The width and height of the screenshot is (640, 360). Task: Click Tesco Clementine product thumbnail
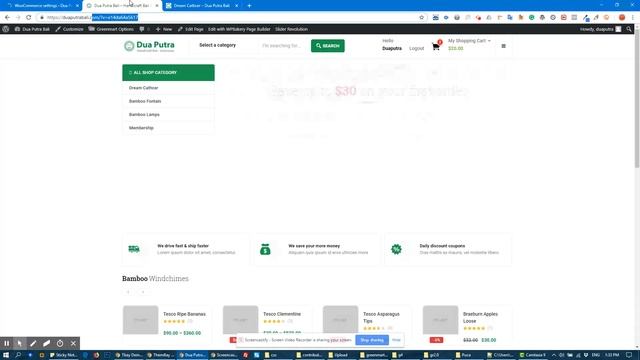click(x=240, y=320)
